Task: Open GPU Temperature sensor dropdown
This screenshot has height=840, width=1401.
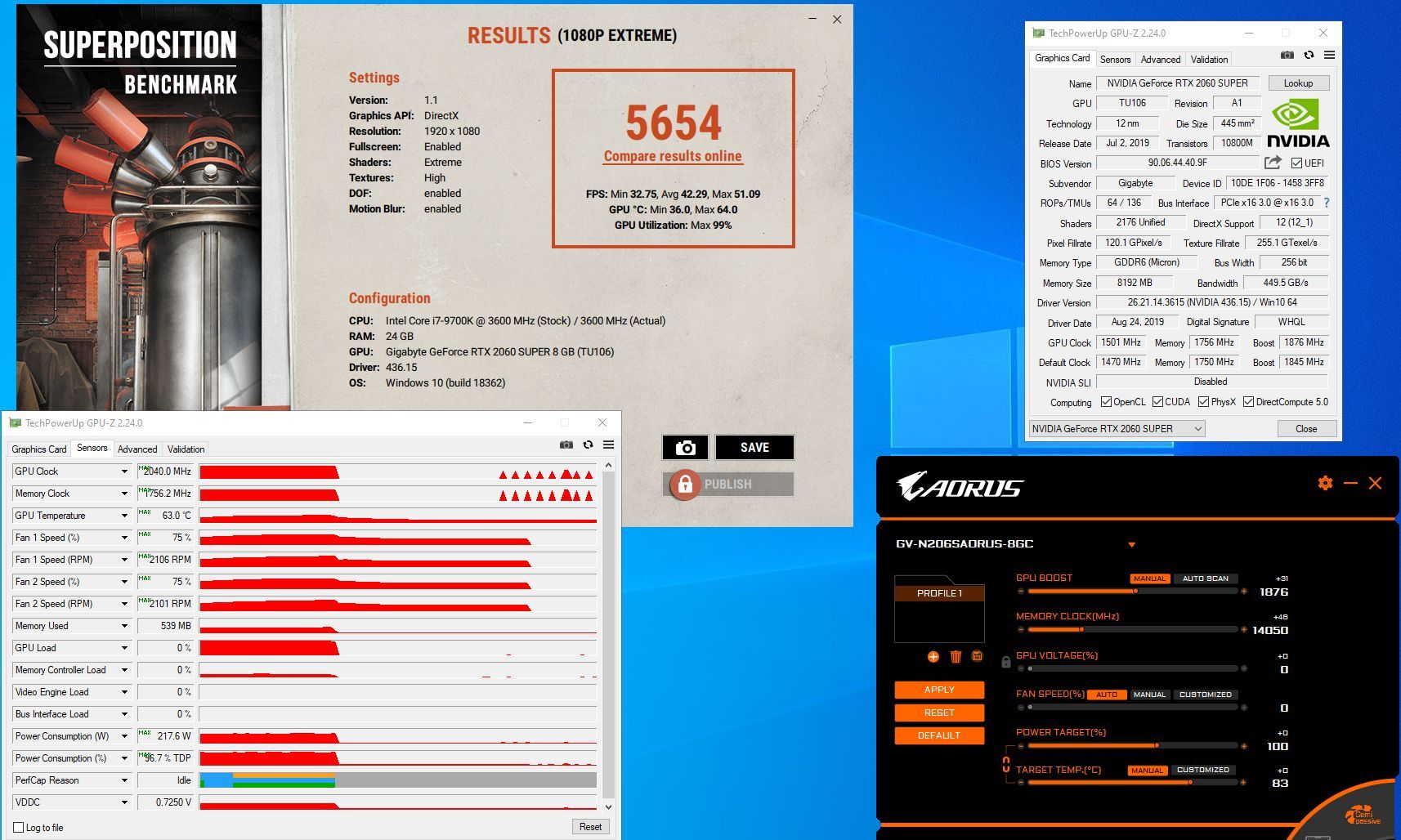Action: [x=124, y=516]
